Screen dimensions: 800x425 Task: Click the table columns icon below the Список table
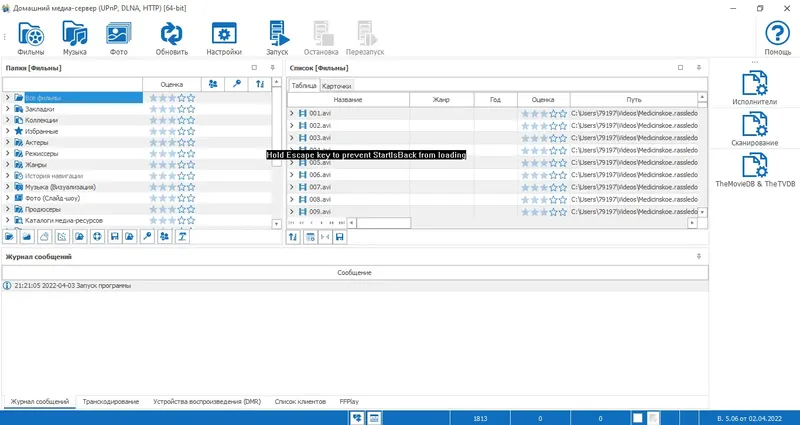click(310, 237)
